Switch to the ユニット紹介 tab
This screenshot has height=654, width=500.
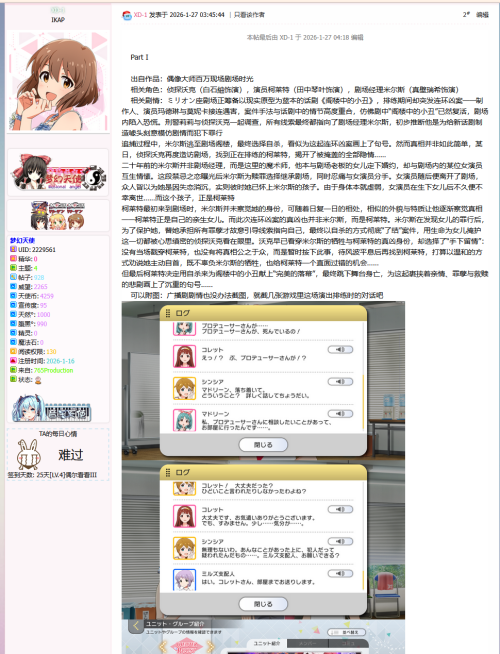pyautogui.click(x=267, y=644)
